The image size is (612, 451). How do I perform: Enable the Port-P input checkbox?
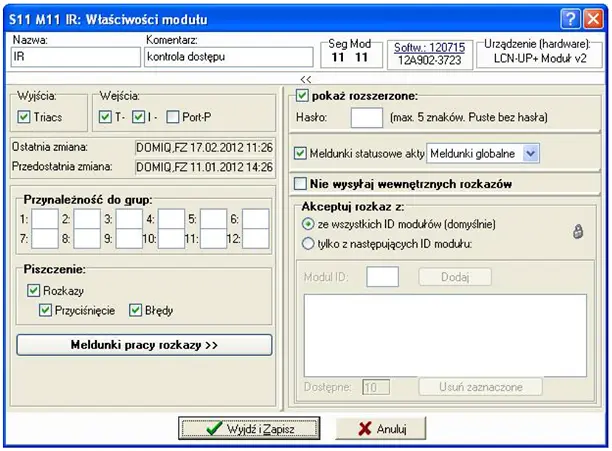174,118
